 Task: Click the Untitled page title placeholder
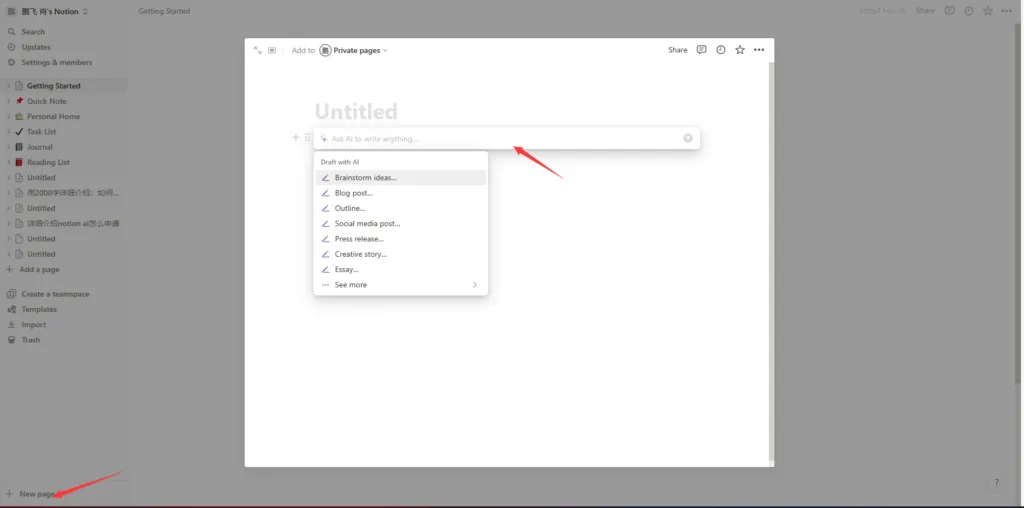pyautogui.click(x=356, y=112)
